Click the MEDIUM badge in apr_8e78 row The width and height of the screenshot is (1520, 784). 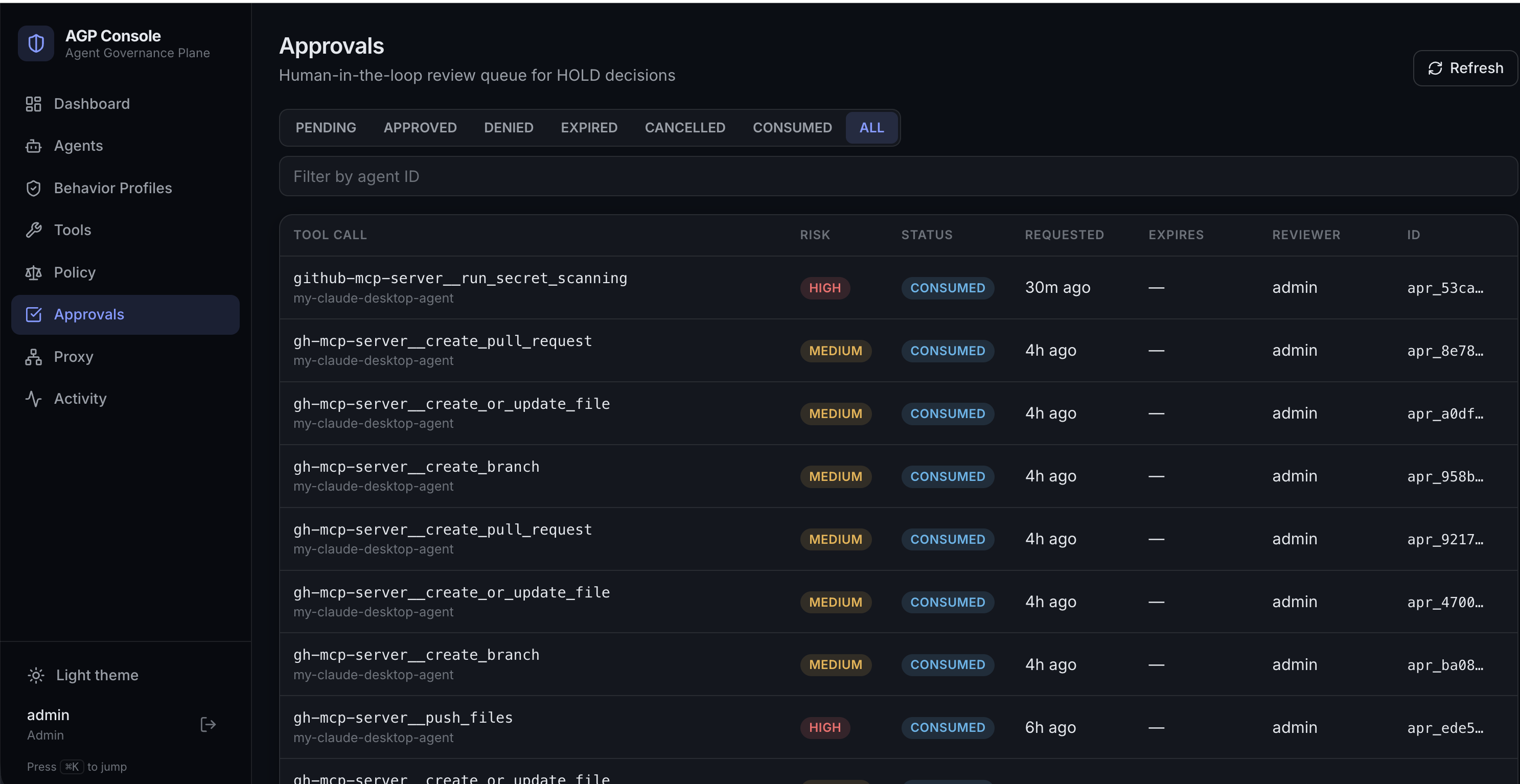coord(836,351)
